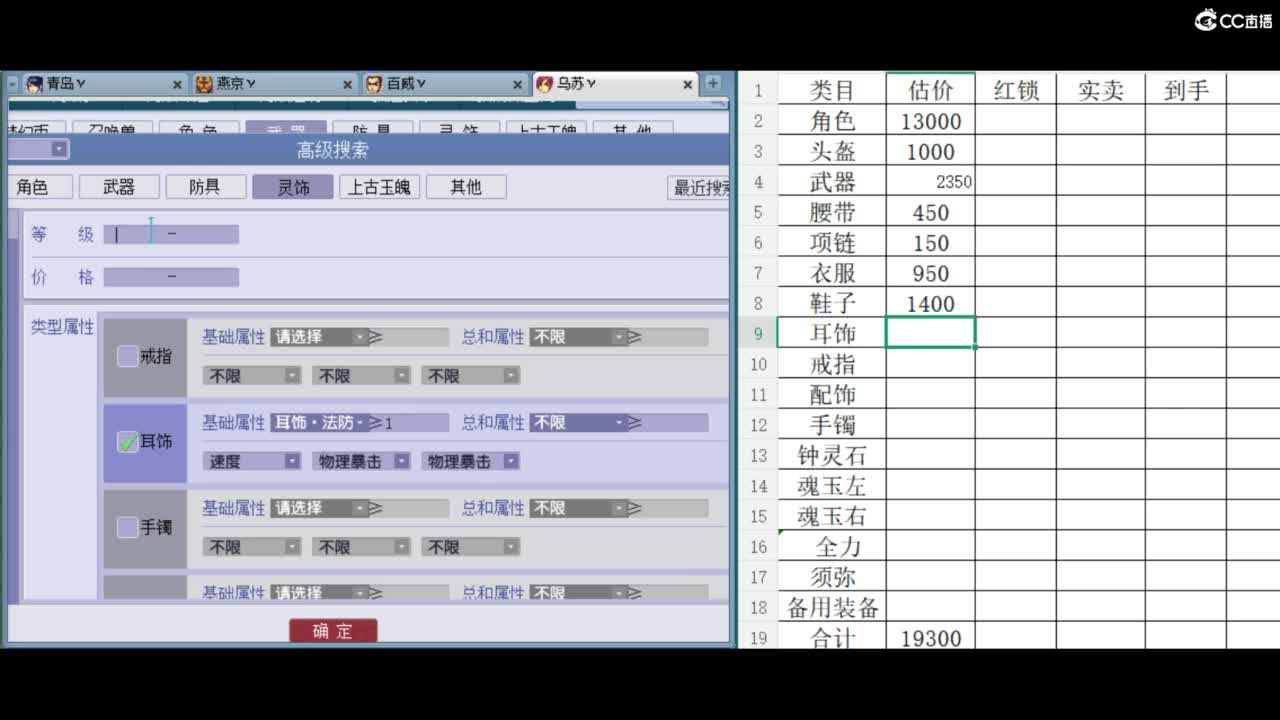Viewport: 1280px width, 720px height.
Task: Select the 估价 header cell in spreadsheet
Action: click(931, 90)
